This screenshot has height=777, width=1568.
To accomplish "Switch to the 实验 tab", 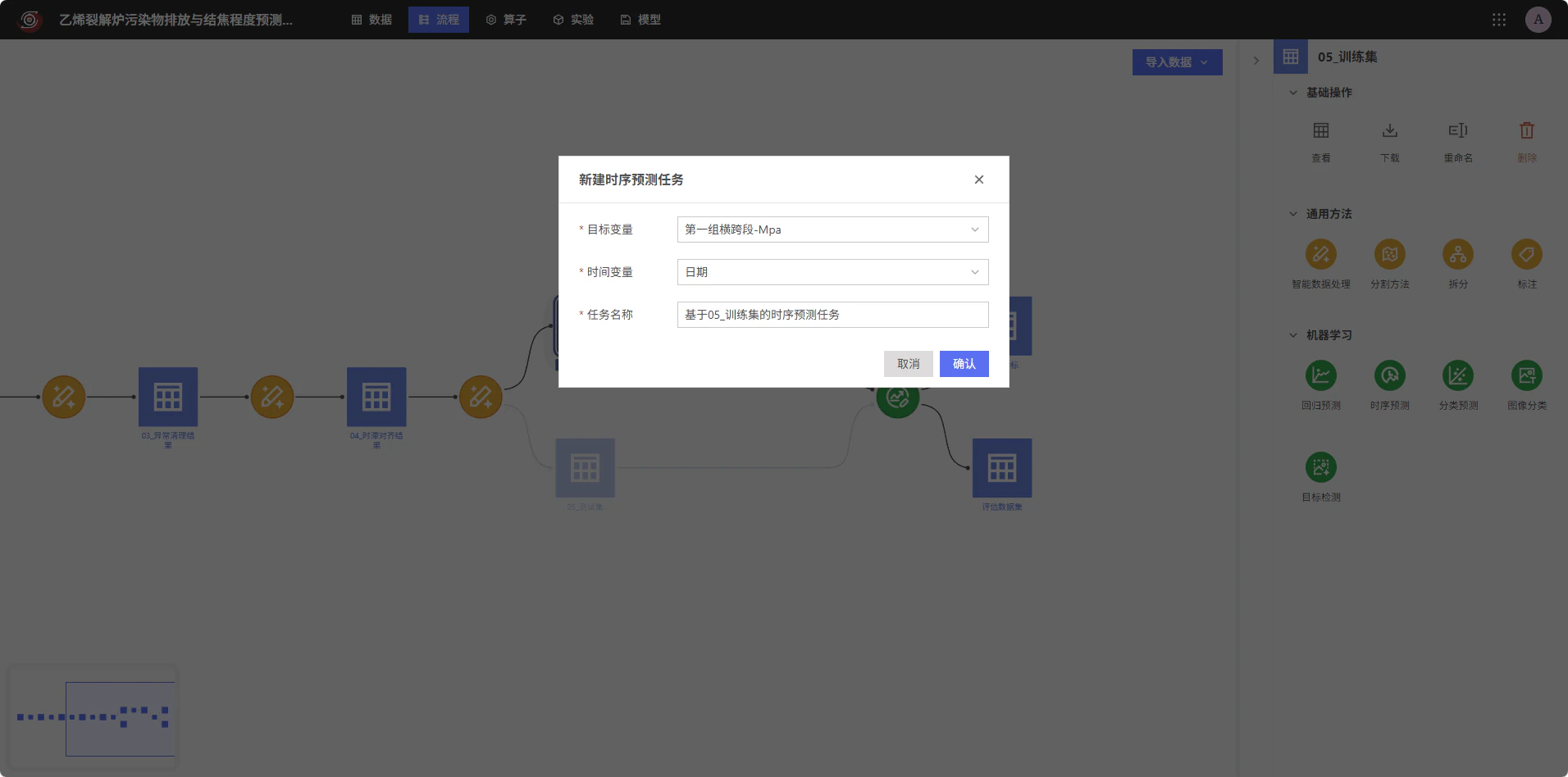I will (573, 20).
